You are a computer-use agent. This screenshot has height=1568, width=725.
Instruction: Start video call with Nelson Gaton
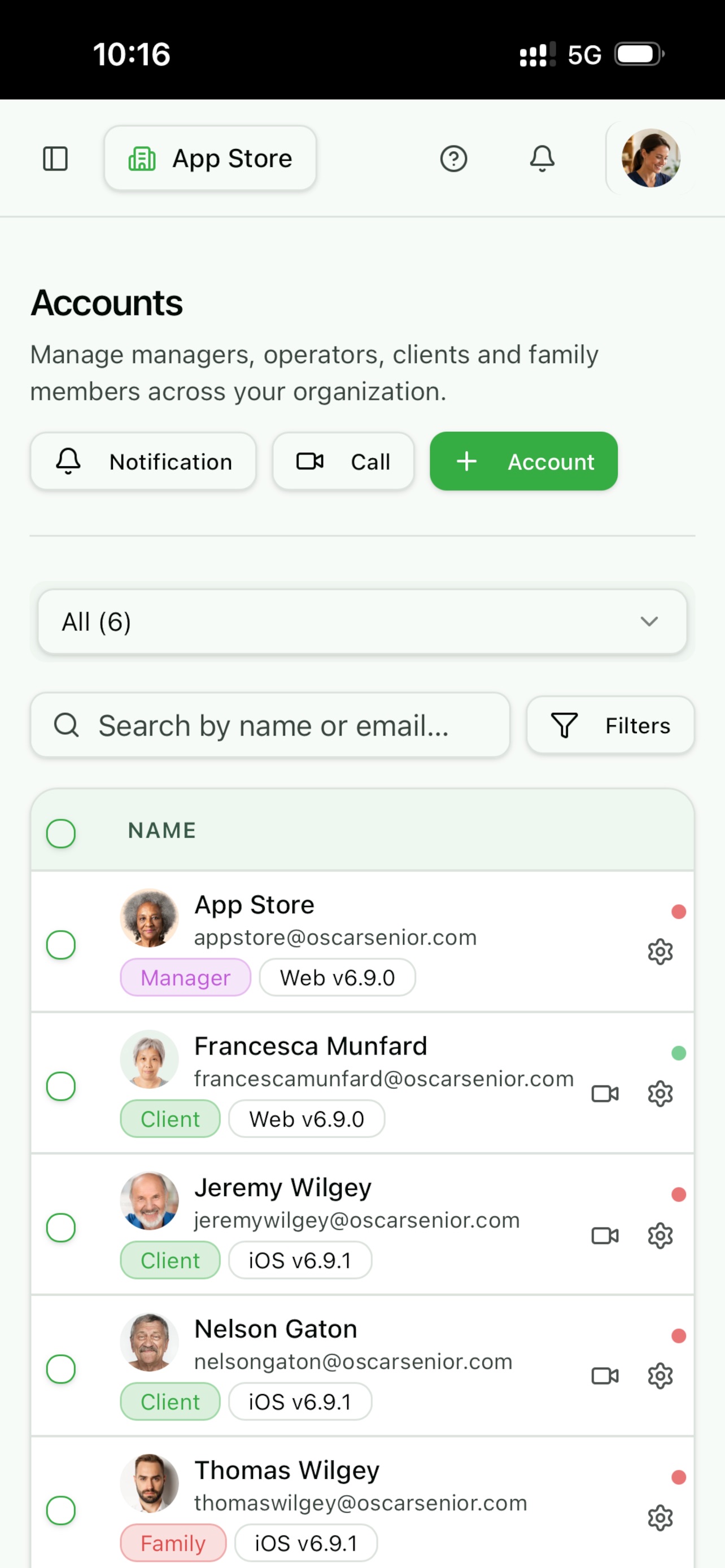tap(605, 1376)
